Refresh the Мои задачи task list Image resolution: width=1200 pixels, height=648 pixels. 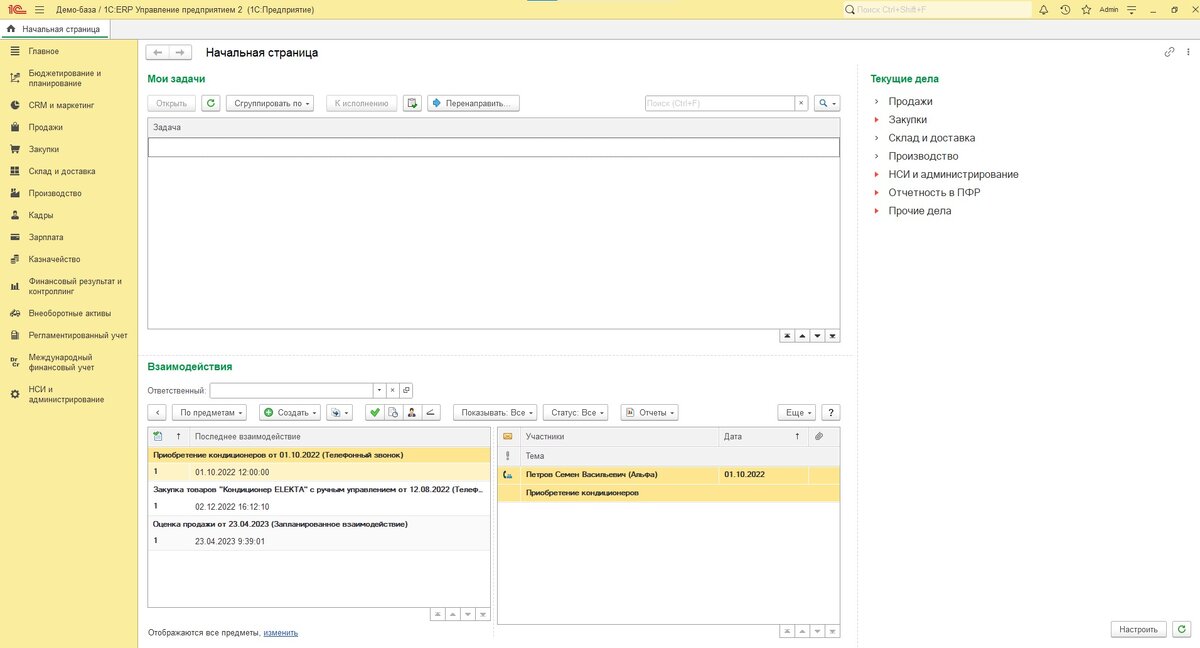click(210, 103)
